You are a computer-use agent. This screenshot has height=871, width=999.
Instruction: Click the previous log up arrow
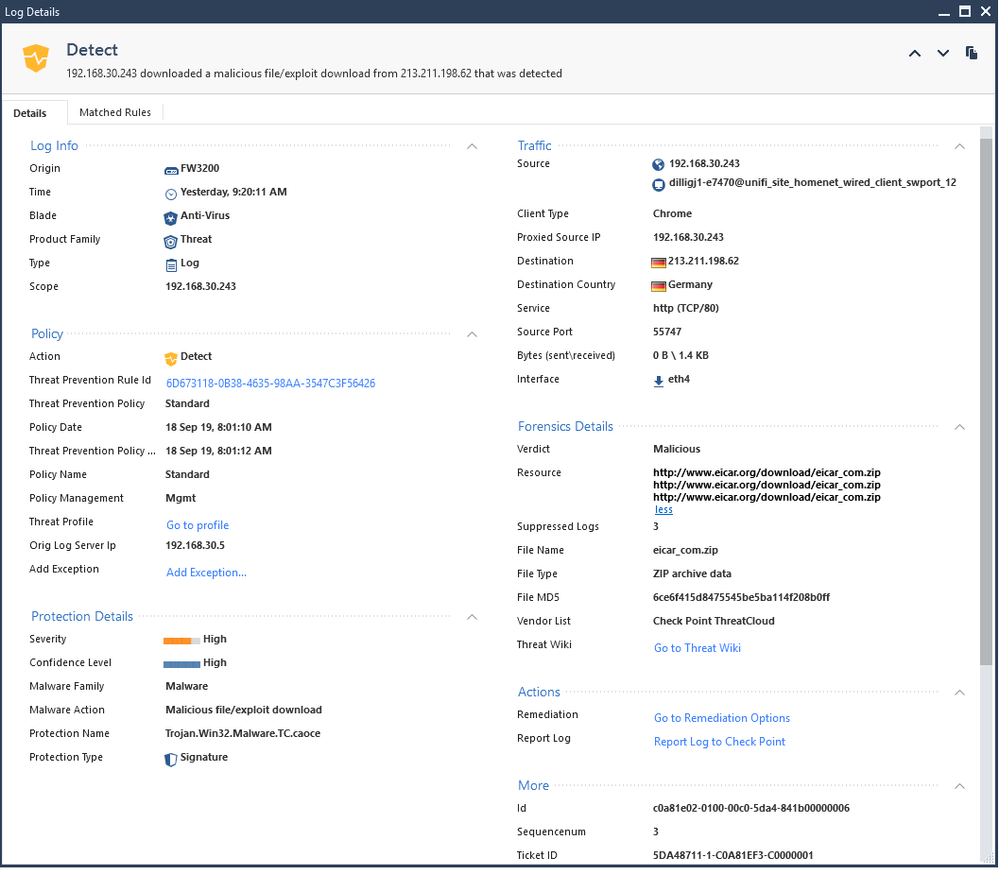pyautogui.click(x=914, y=54)
